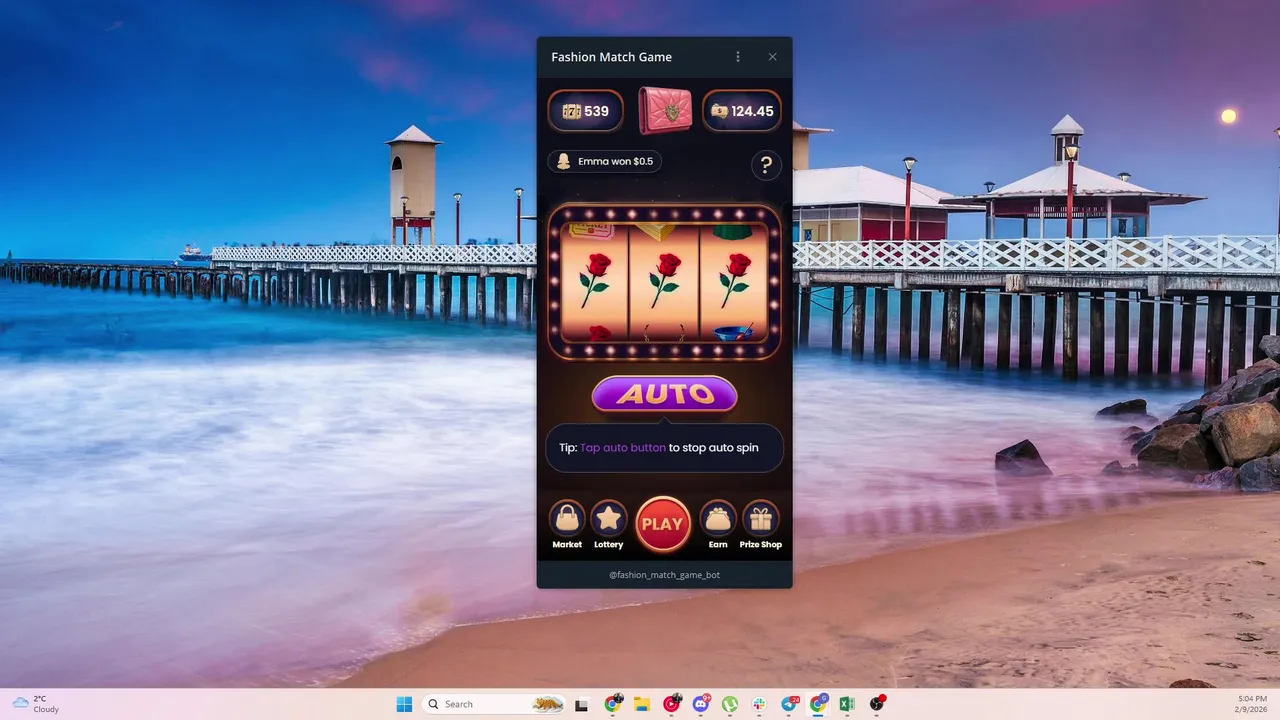
Task: Select the pink handbag at the top
Action: click(x=665, y=110)
